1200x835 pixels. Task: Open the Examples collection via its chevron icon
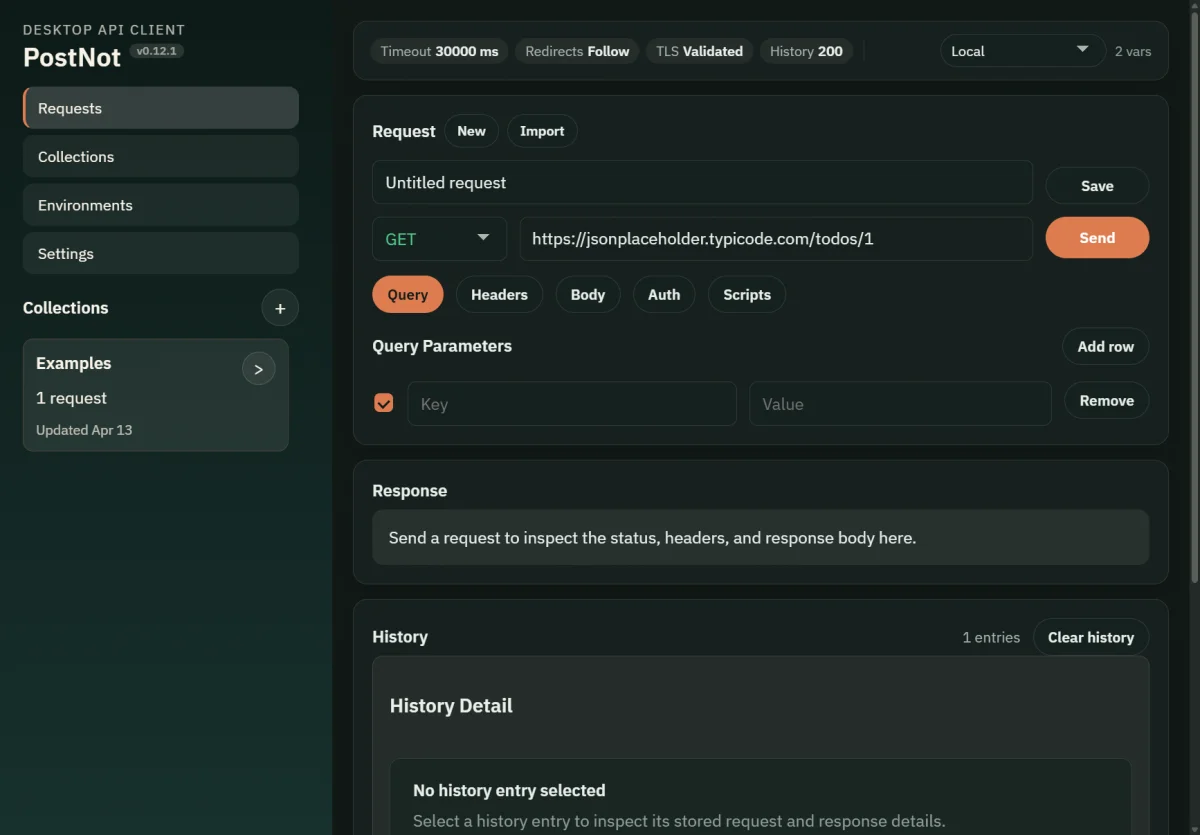pyautogui.click(x=259, y=368)
